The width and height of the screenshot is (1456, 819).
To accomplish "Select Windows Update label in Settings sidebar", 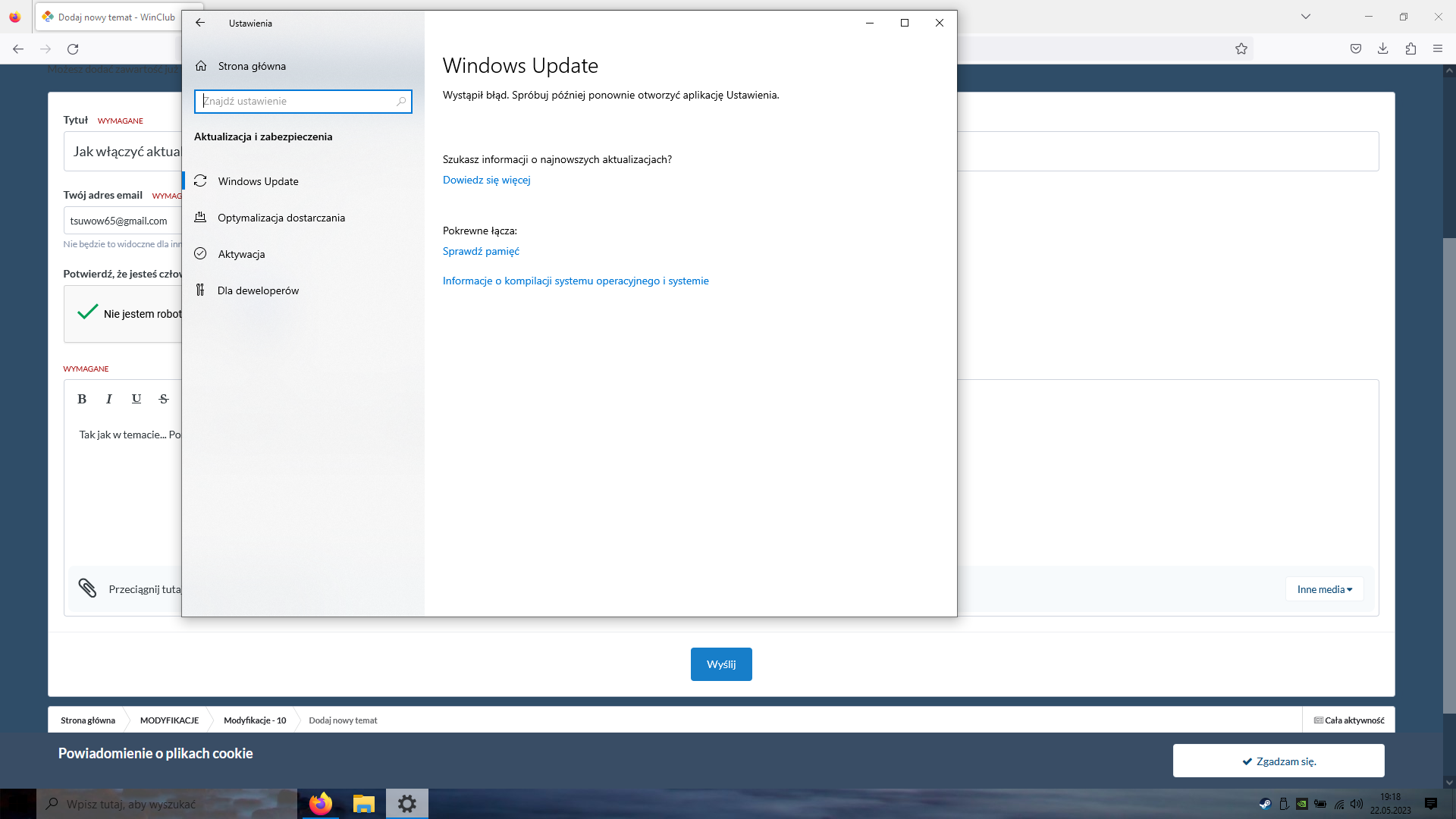I will click(259, 181).
